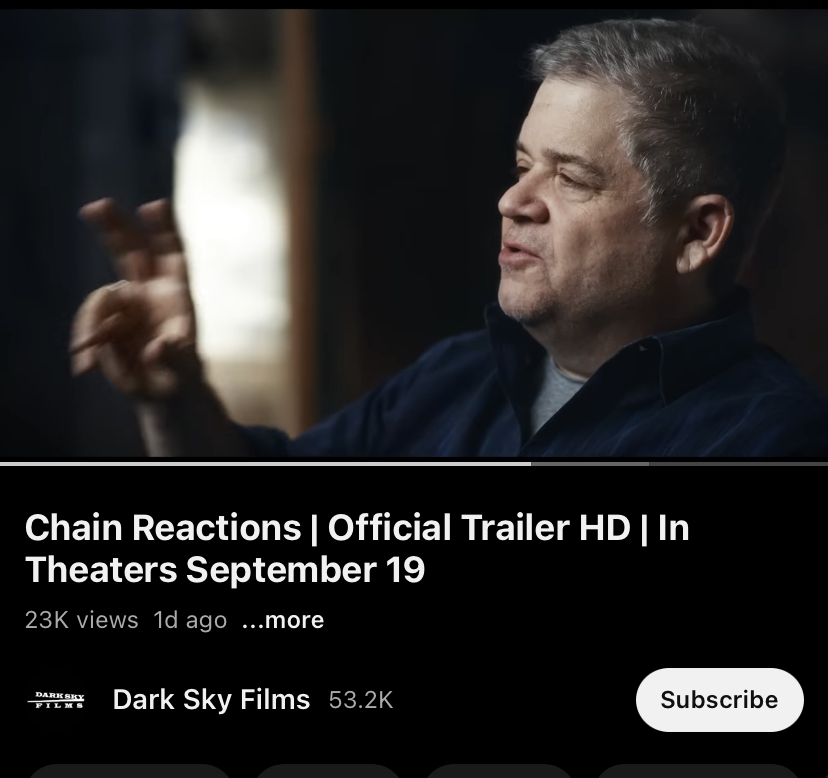
Task: Seek on the video progress bar
Action: [414, 464]
